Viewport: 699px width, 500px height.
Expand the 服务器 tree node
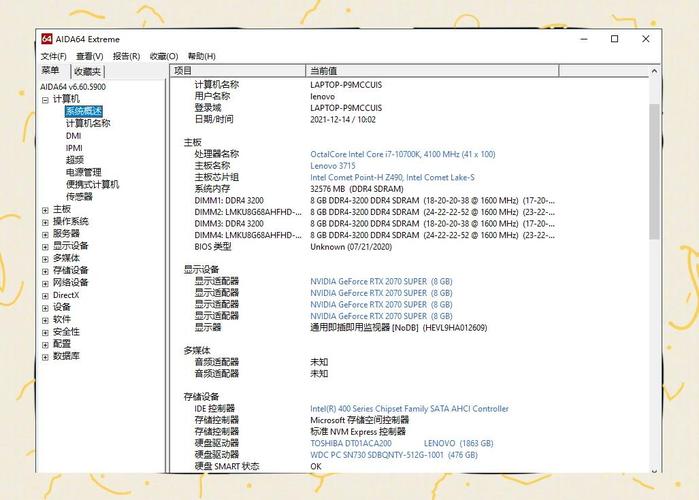click(45, 234)
